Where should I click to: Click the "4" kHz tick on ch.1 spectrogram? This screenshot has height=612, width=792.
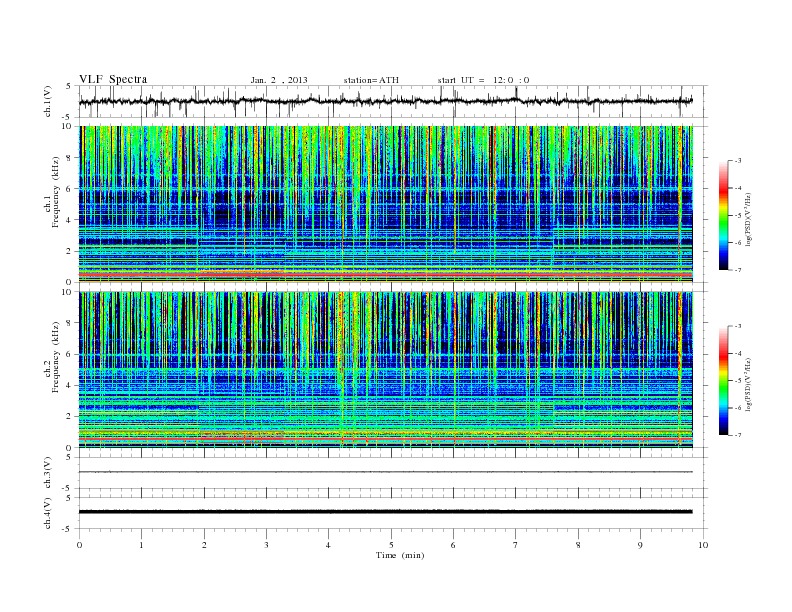coord(69,220)
